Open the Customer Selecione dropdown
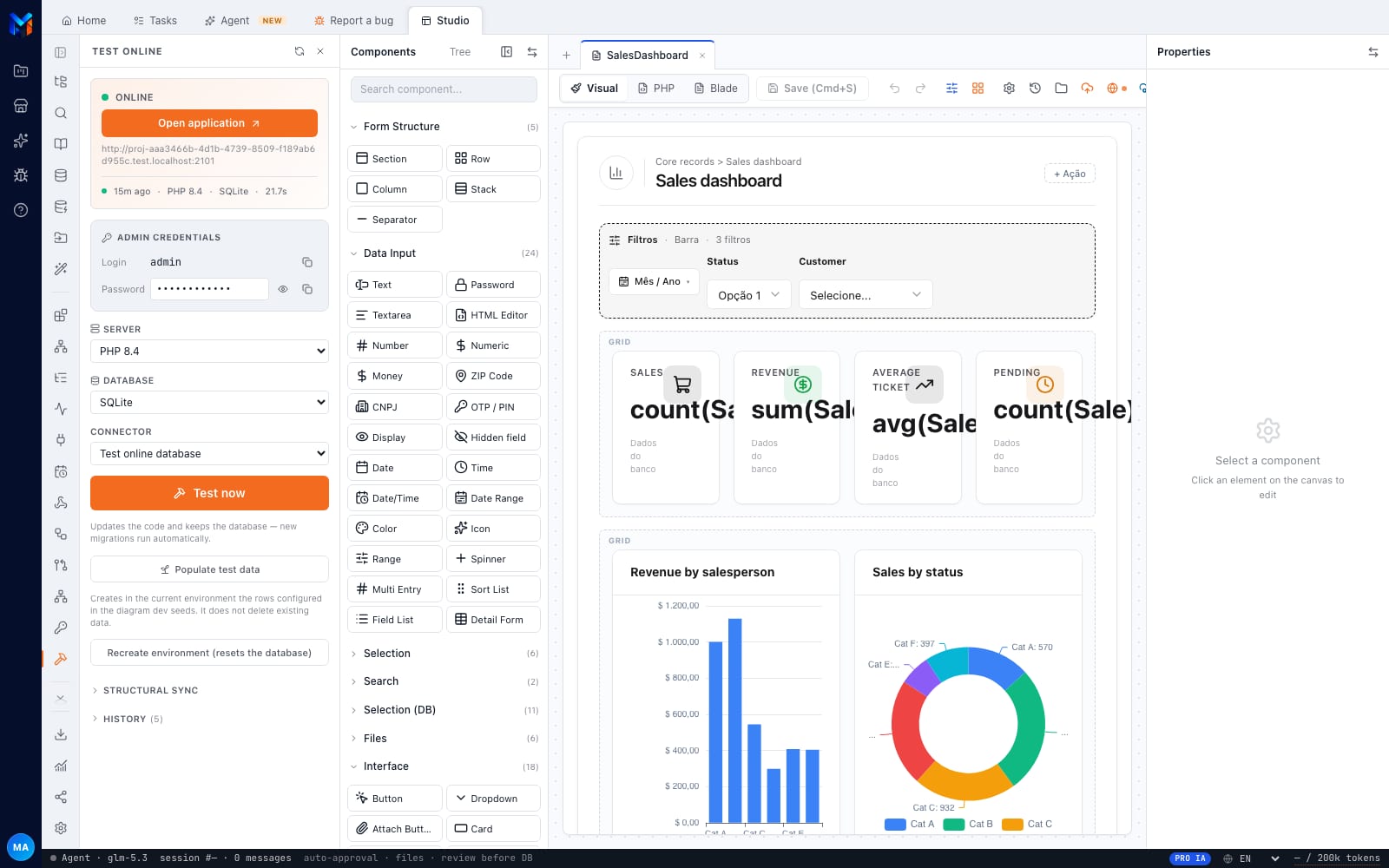 (866, 295)
